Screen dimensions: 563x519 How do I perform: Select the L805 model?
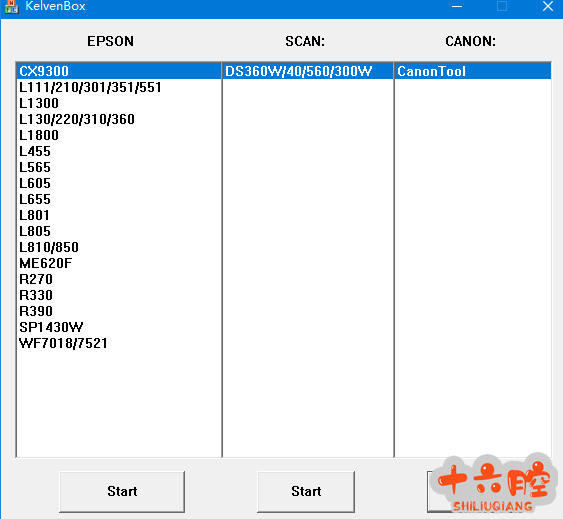[x=119, y=231]
